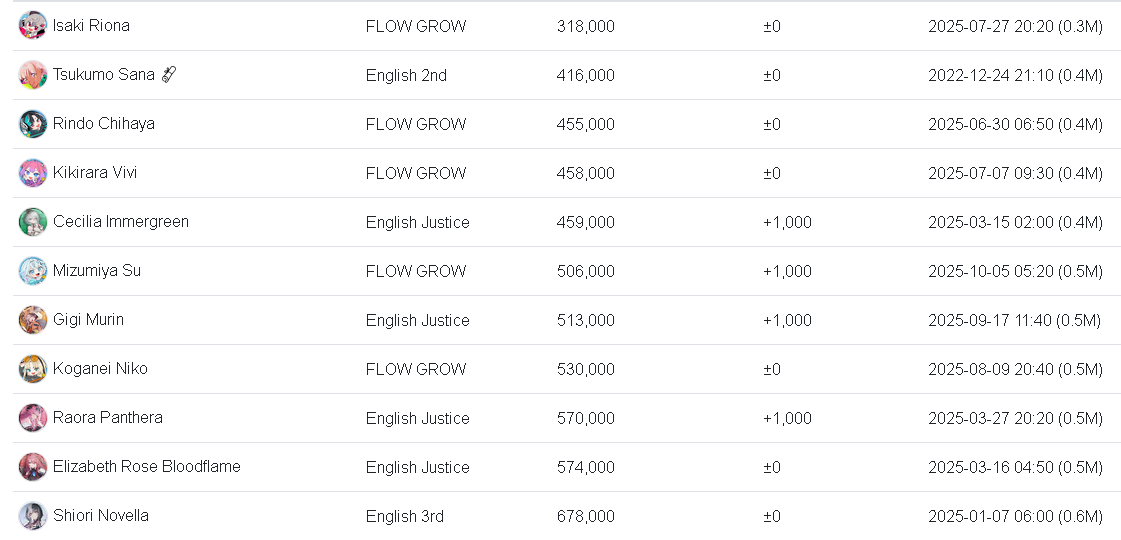Click Mizumiya Su's avatar icon
1121x540 pixels.
pos(32,271)
